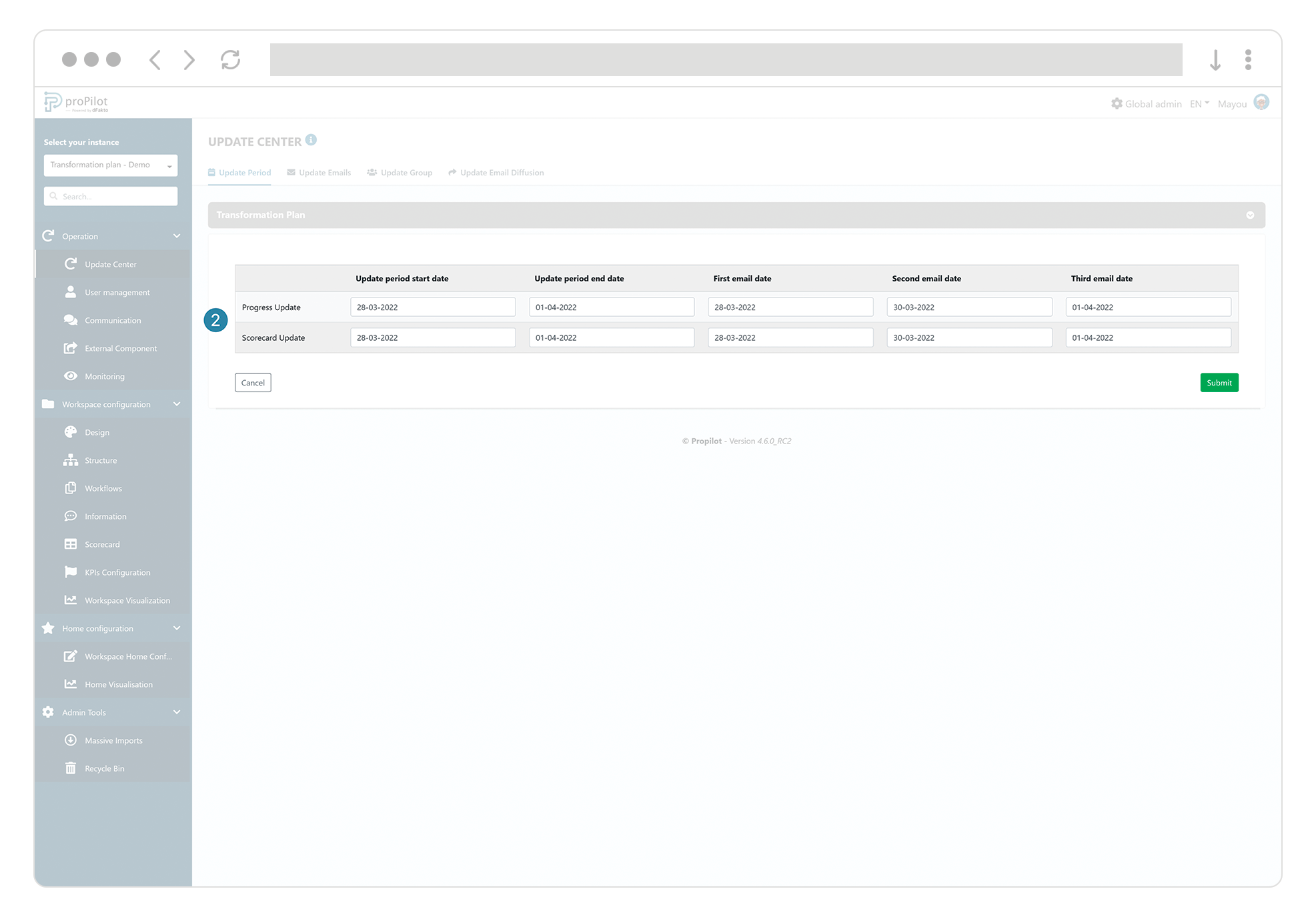Click the Update Center info icon

(x=311, y=140)
